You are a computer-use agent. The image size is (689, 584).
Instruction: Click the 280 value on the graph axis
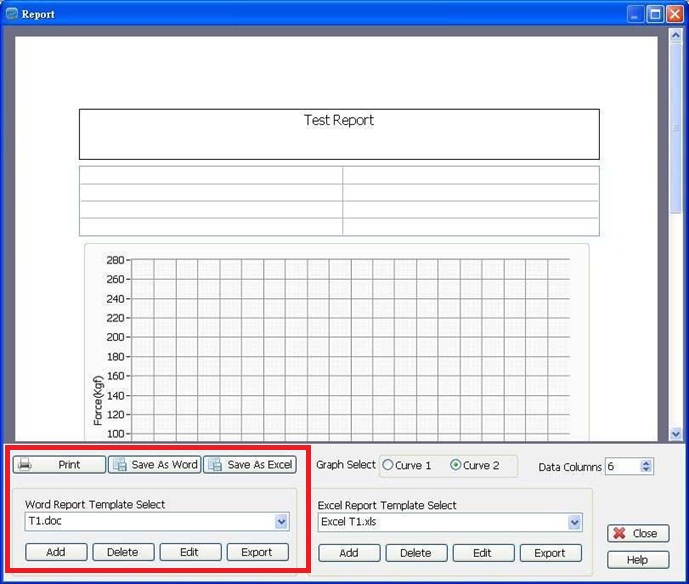[115, 260]
